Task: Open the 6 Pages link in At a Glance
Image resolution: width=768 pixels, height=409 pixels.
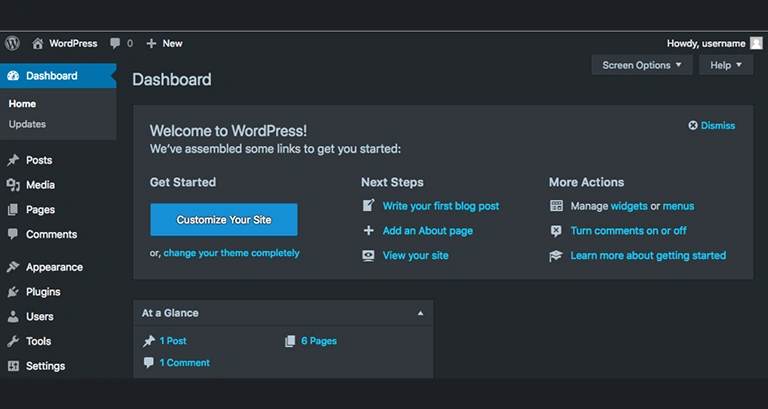Action: click(318, 341)
